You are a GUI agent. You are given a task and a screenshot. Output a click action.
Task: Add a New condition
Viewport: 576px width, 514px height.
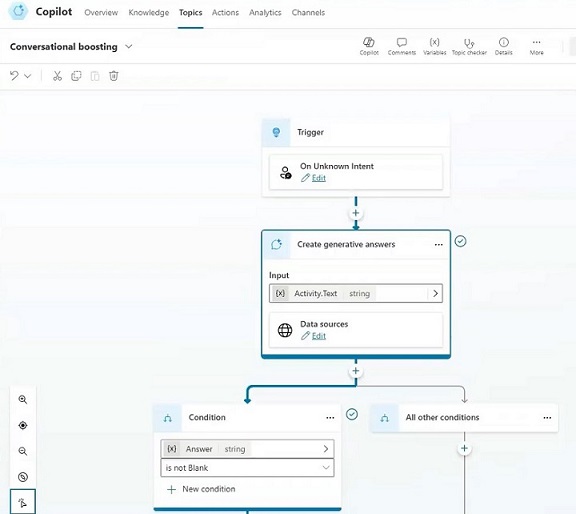(x=201, y=489)
